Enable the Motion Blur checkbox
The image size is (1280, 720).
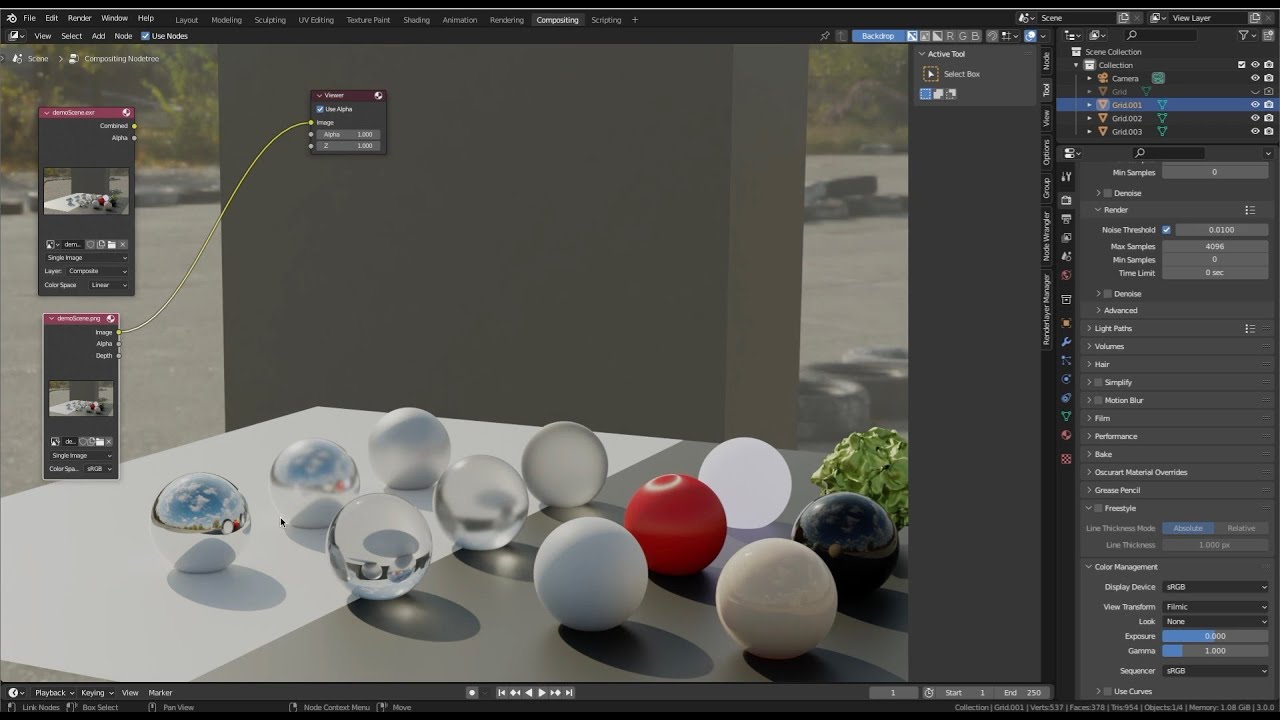pyautogui.click(x=1098, y=401)
